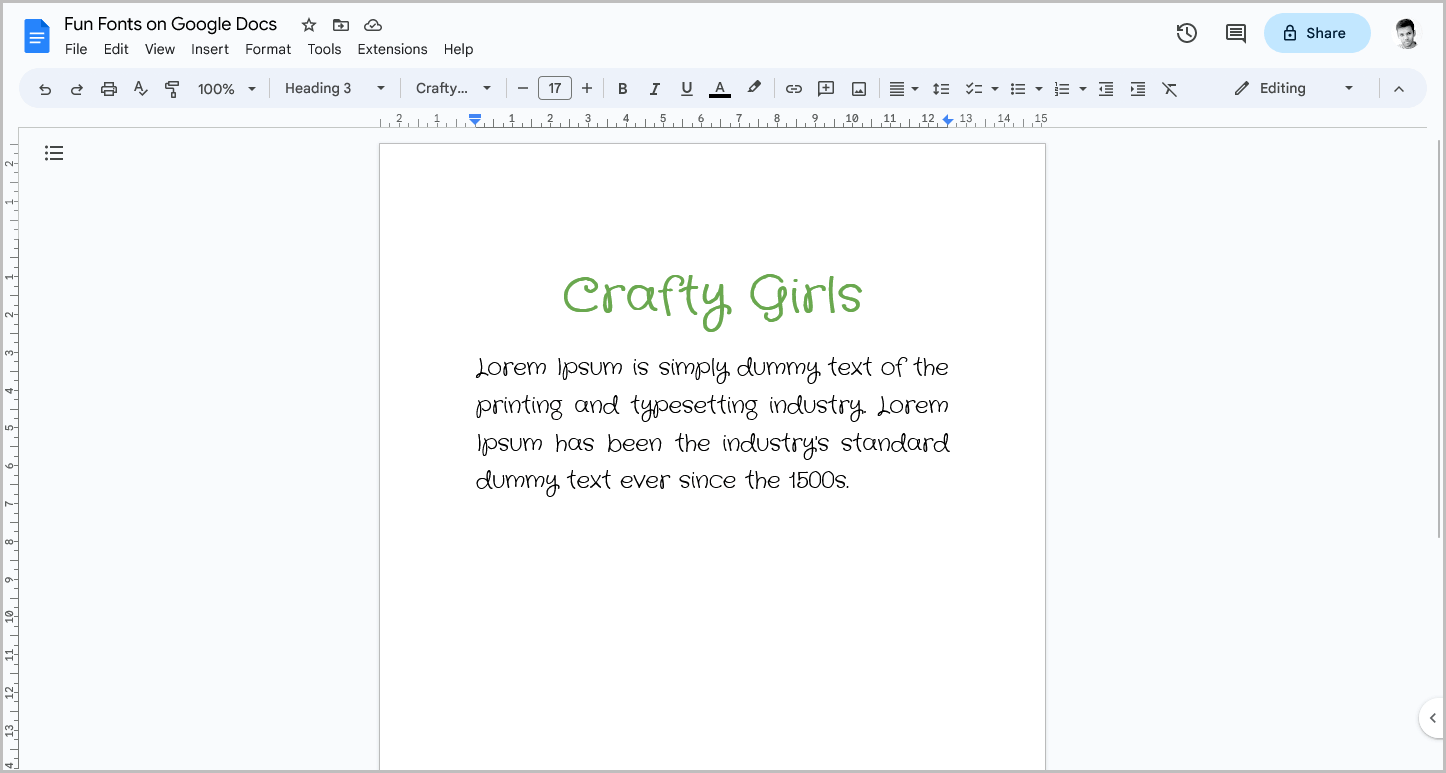Open the text color picker
The height and width of the screenshot is (773, 1446).
click(719, 88)
